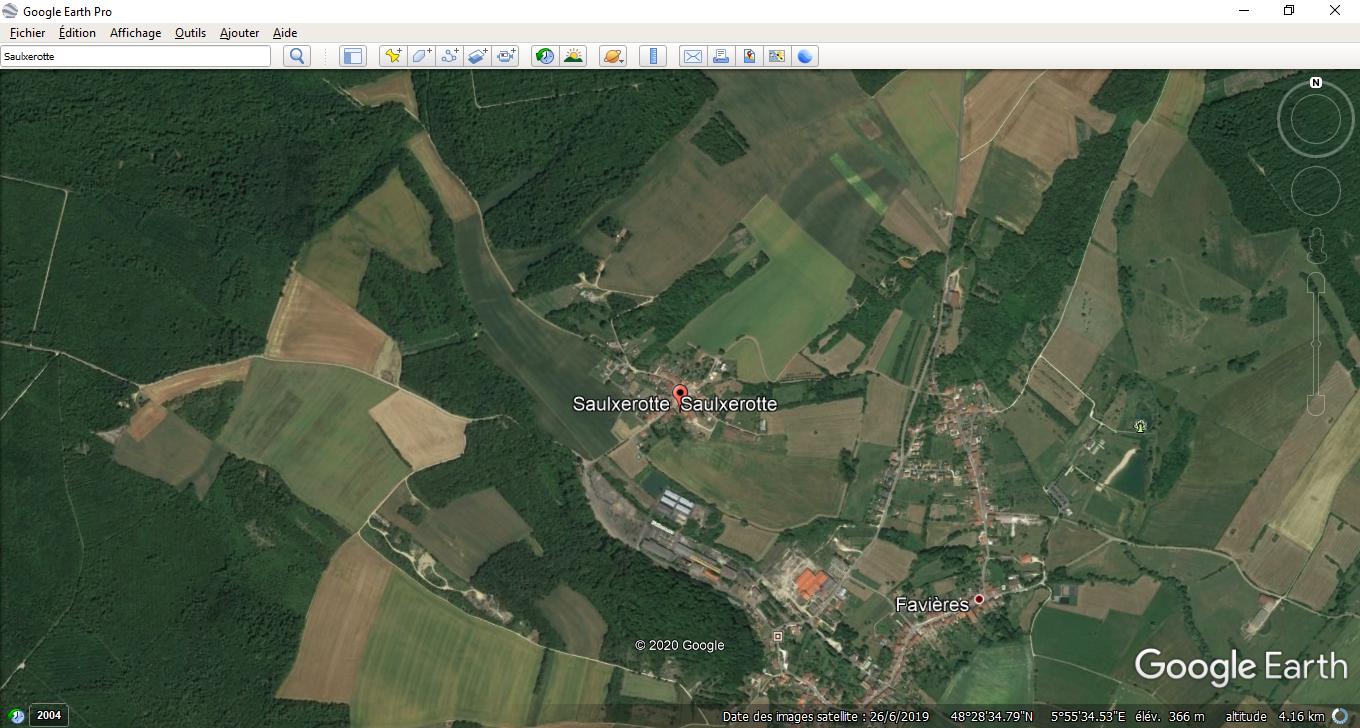
Task: Open the Aide menu
Action: coord(285,33)
